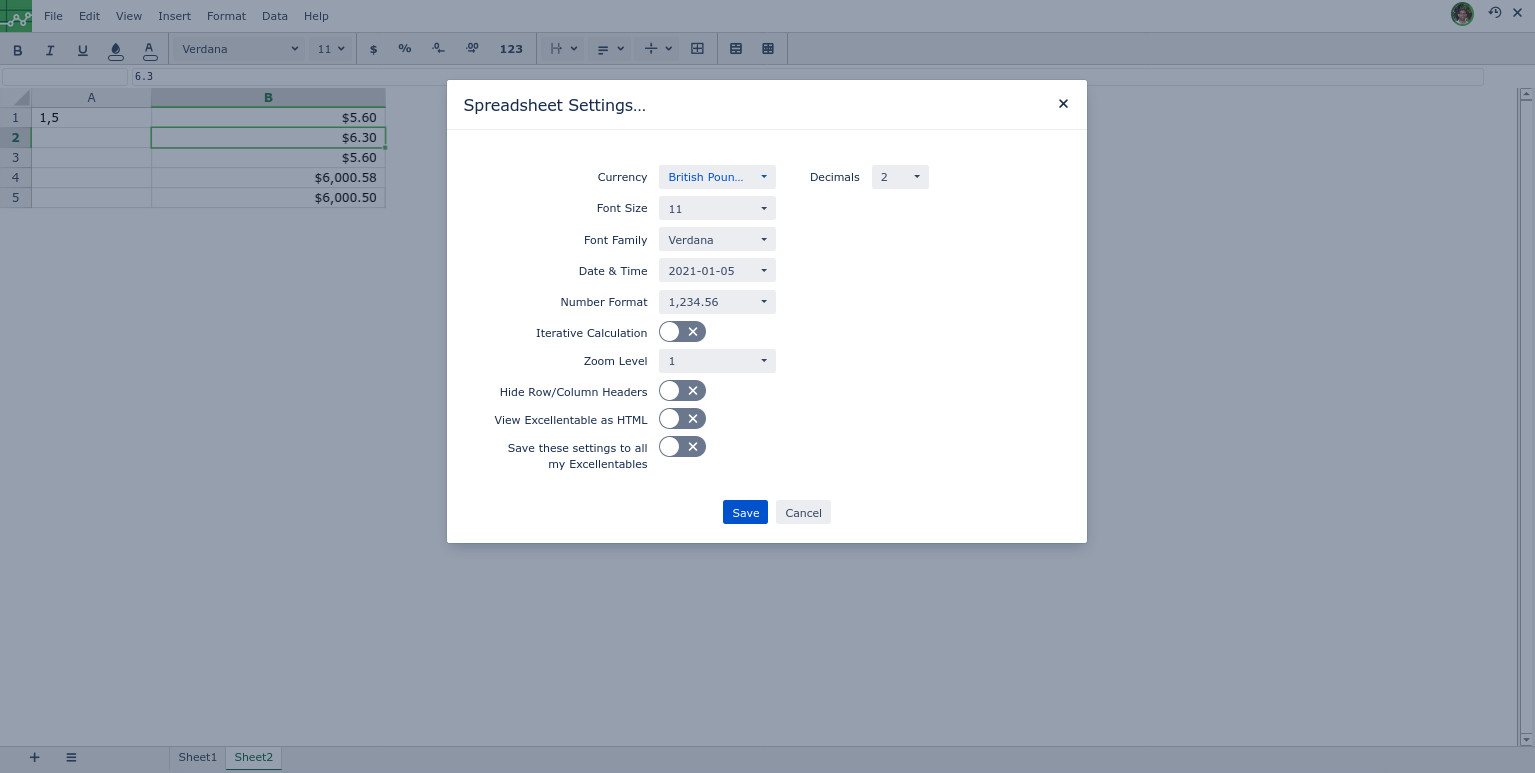The height and width of the screenshot is (773, 1535).
Task: Switch to the Sheet1 tab
Action: click(197, 758)
